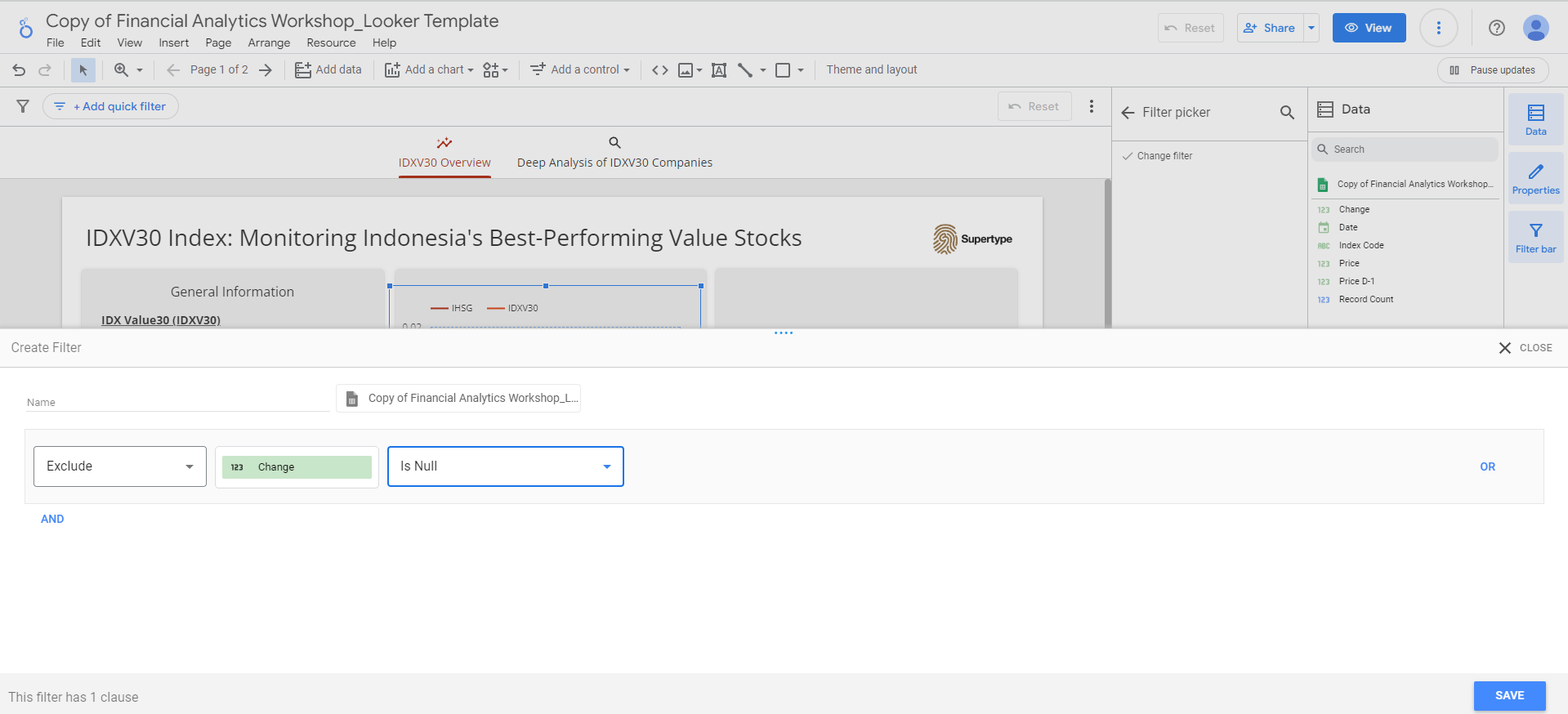The width and height of the screenshot is (1568, 714).
Task: Click Add quick filter chip
Action: (x=110, y=106)
